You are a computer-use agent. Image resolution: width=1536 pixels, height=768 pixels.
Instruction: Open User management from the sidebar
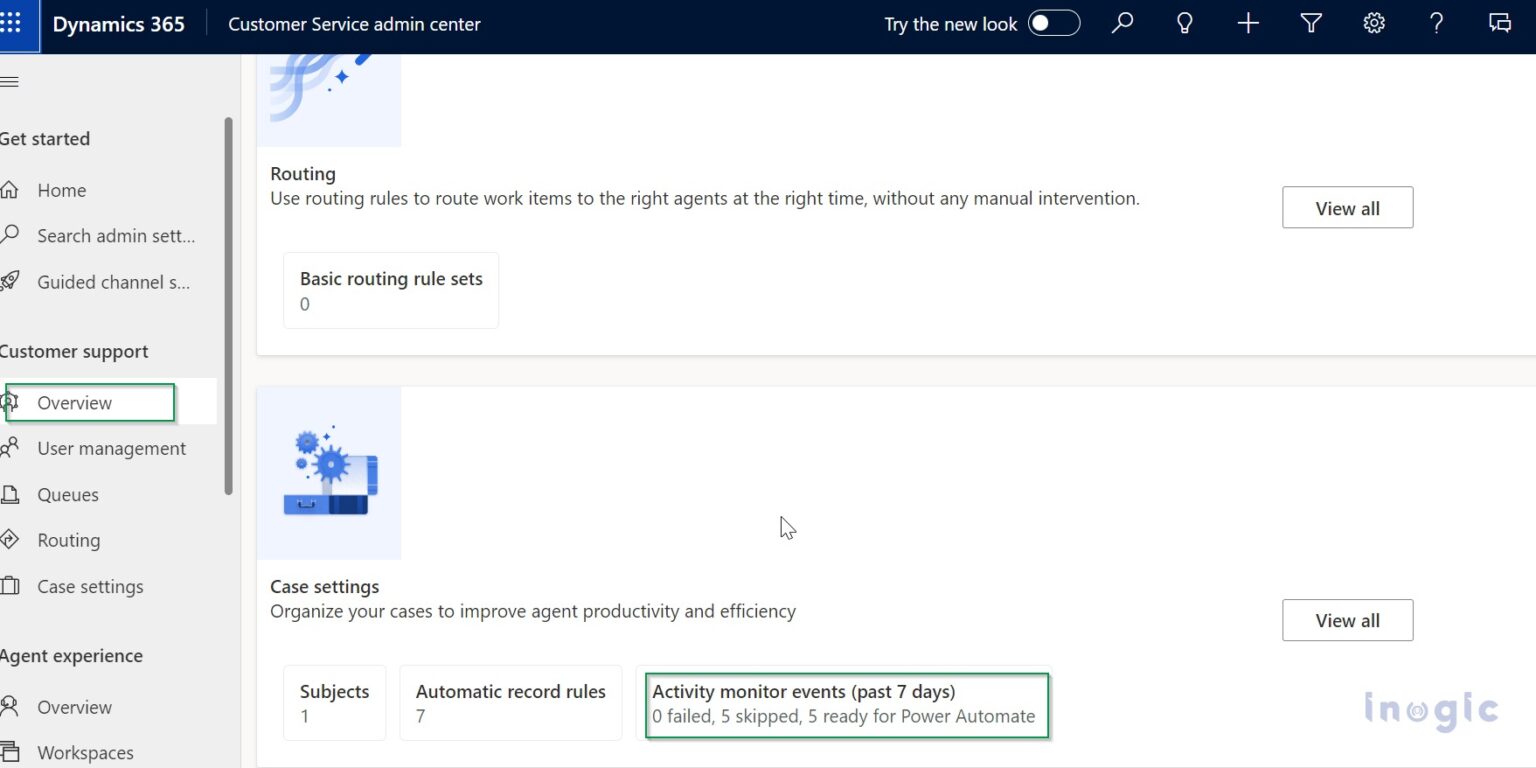111,448
